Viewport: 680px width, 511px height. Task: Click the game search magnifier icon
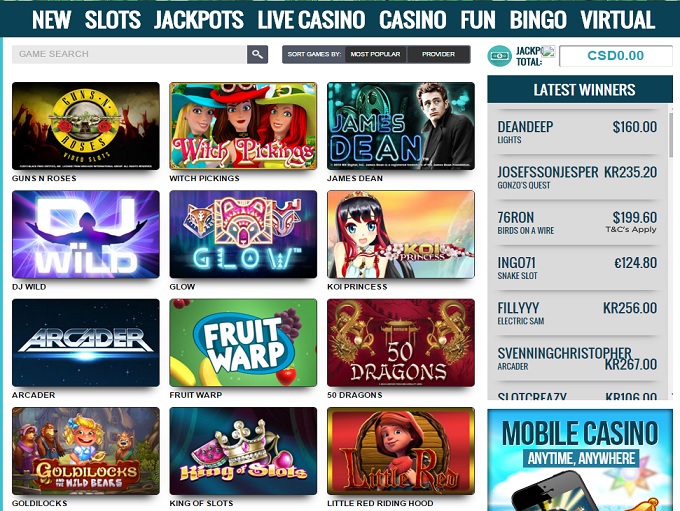pos(257,54)
